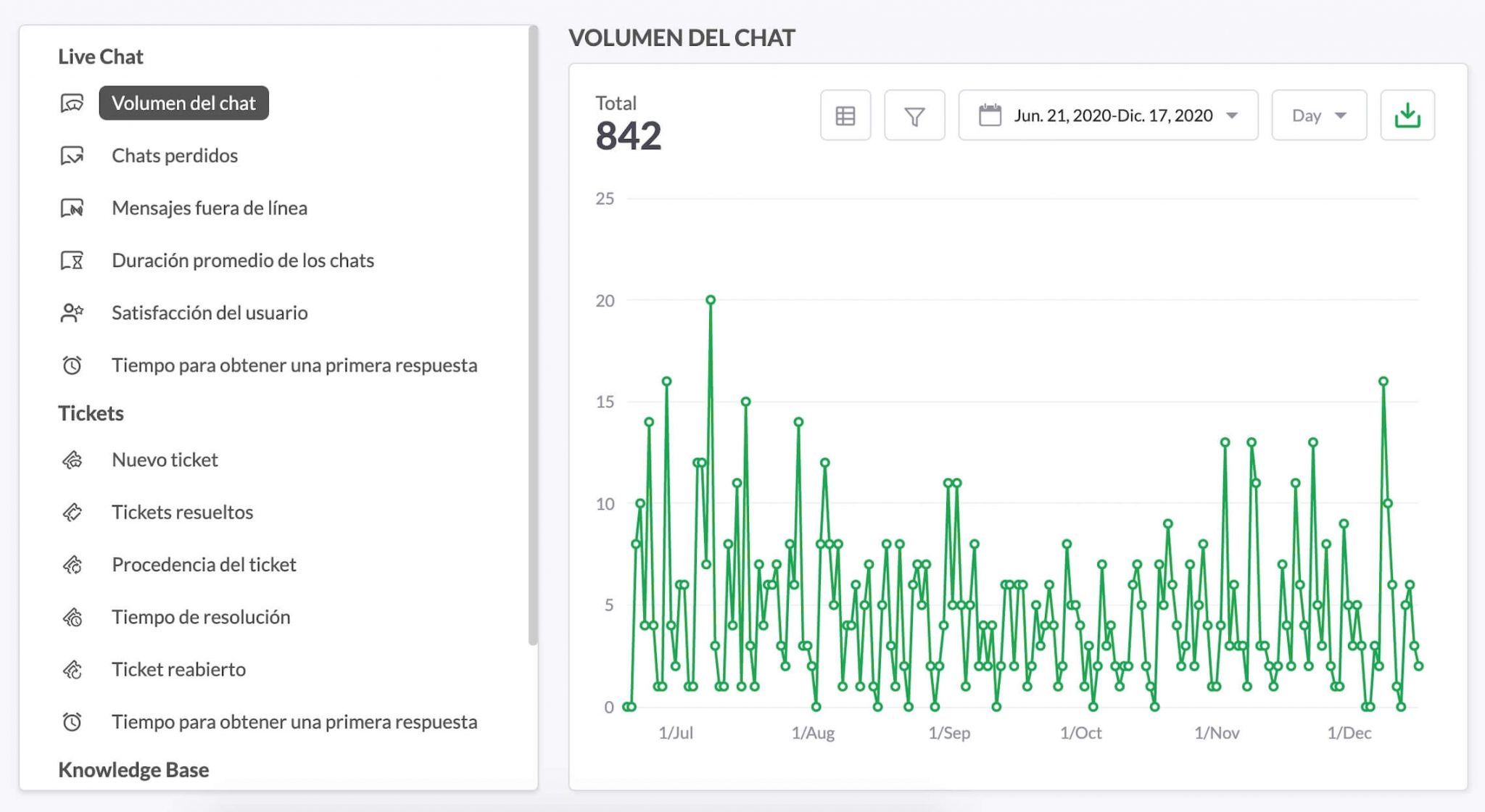Screen dimensions: 1485x812
Task: Open Live Chat first response time report
Action: (x=294, y=365)
